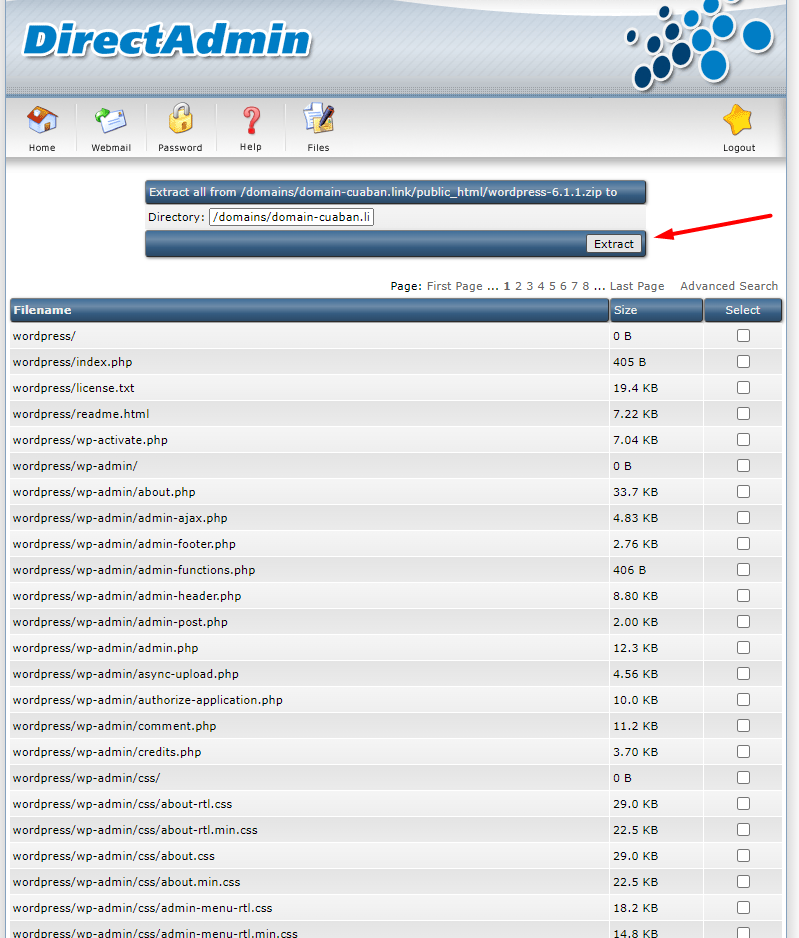
Task: Click filename wordpress/wp-admin/about.php
Action: 104,492
